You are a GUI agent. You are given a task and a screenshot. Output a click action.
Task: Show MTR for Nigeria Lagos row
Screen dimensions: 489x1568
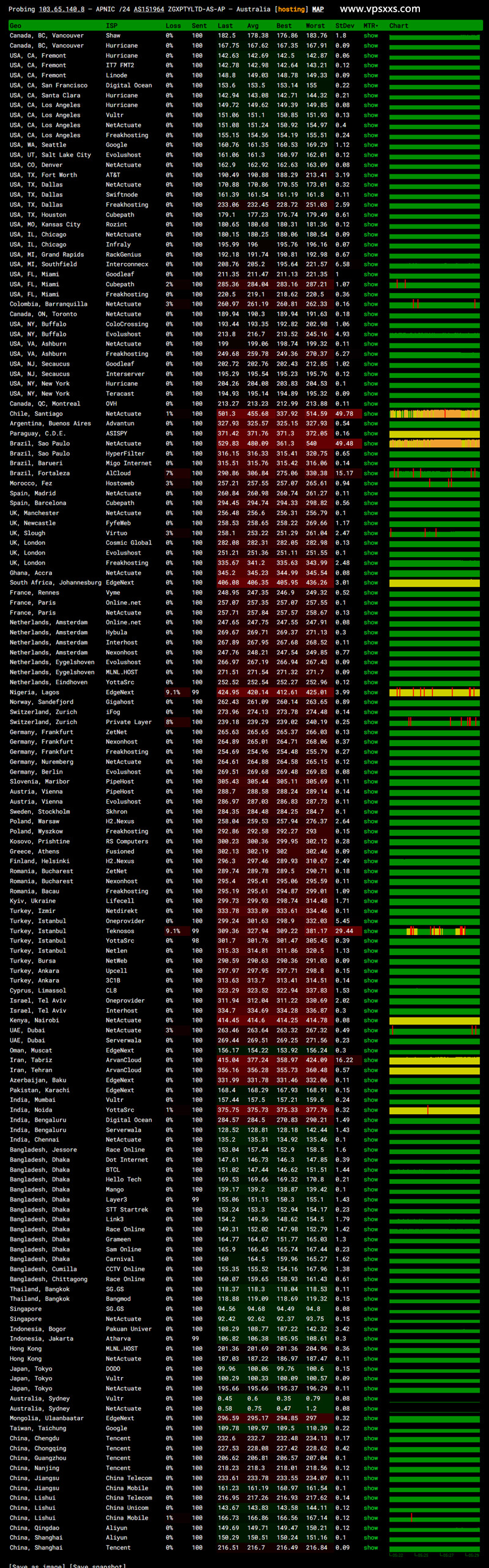pyautogui.click(x=370, y=692)
